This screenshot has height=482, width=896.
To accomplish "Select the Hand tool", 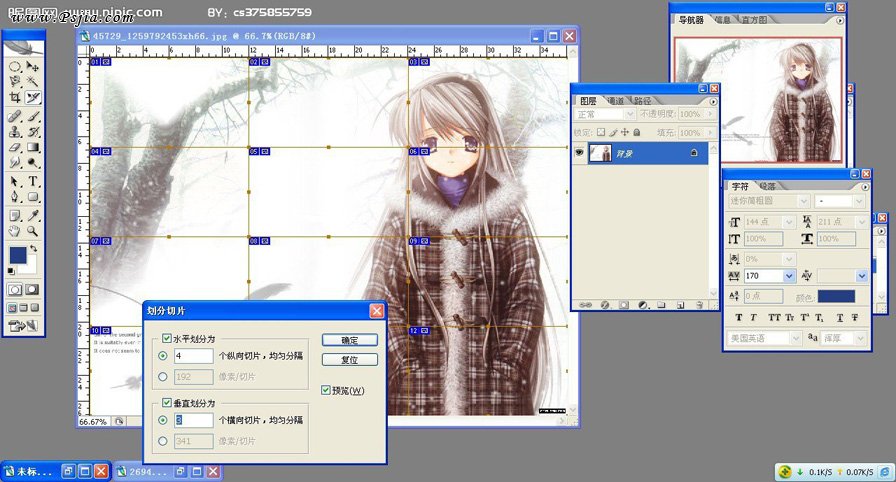I will point(15,231).
